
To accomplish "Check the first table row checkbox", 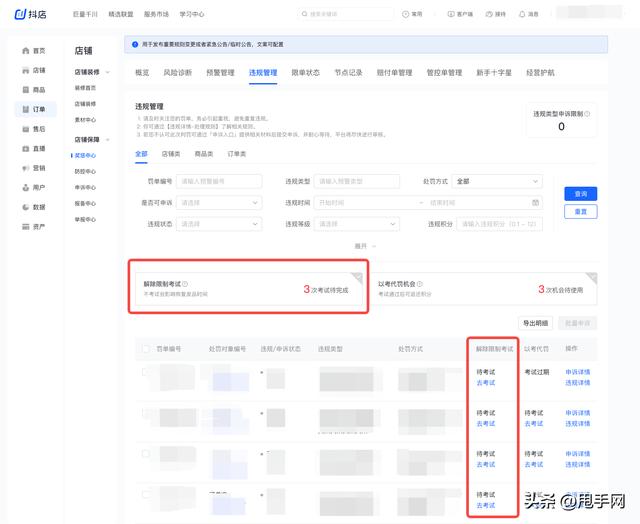I will [x=146, y=372].
